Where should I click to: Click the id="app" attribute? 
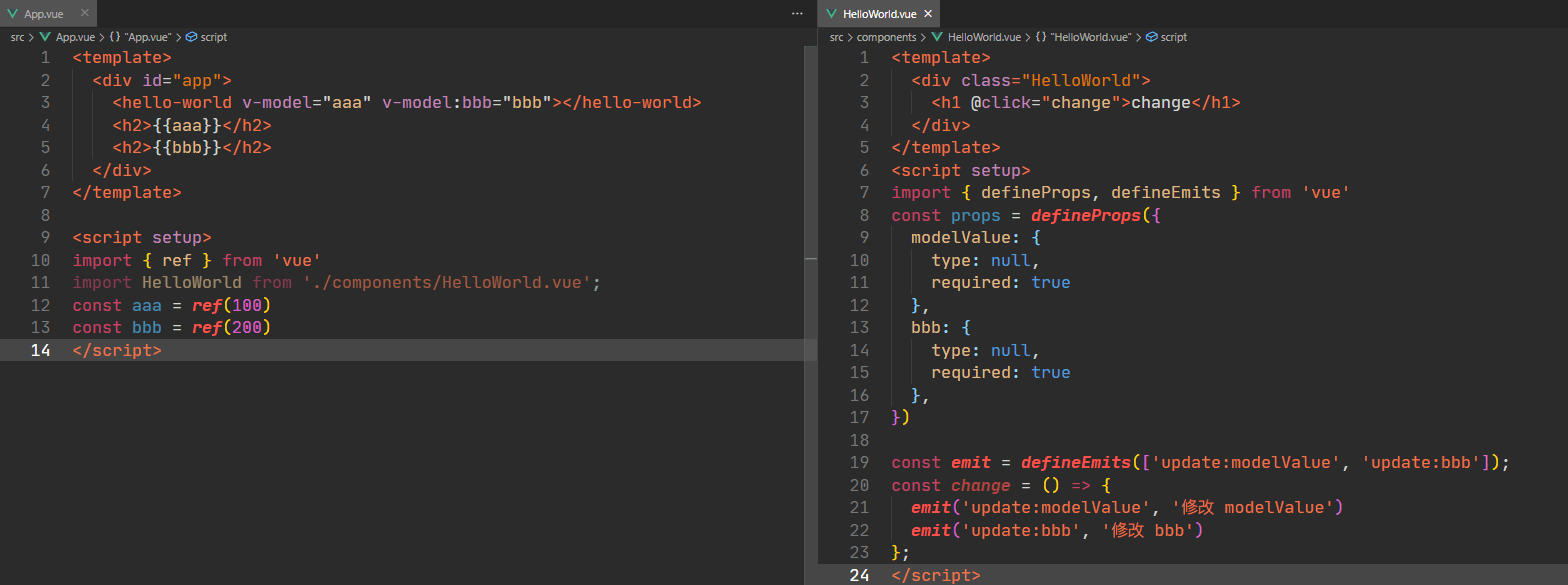[x=182, y=80]
